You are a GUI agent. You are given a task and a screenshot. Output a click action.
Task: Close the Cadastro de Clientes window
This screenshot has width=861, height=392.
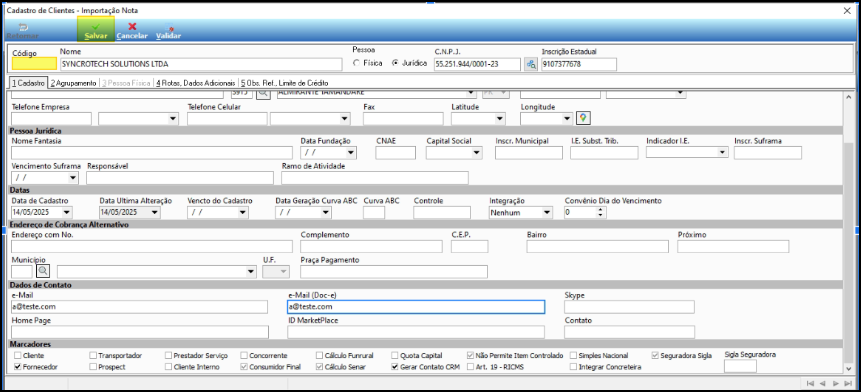846,10
